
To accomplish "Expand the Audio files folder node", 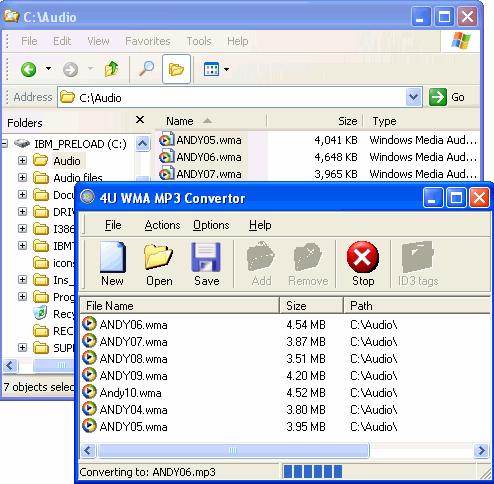I will (x=22, y=178).
